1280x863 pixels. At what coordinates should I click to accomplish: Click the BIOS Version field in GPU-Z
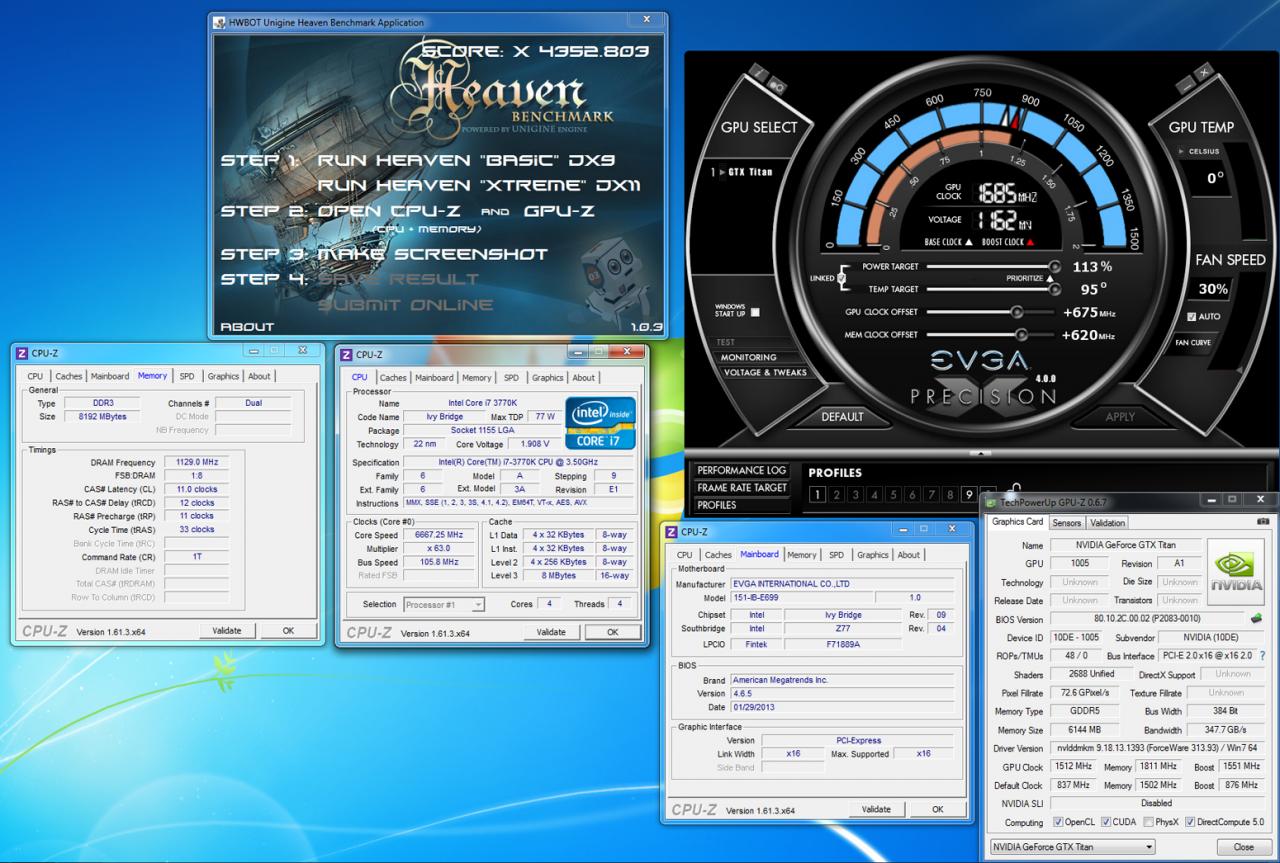[1147, 619]
